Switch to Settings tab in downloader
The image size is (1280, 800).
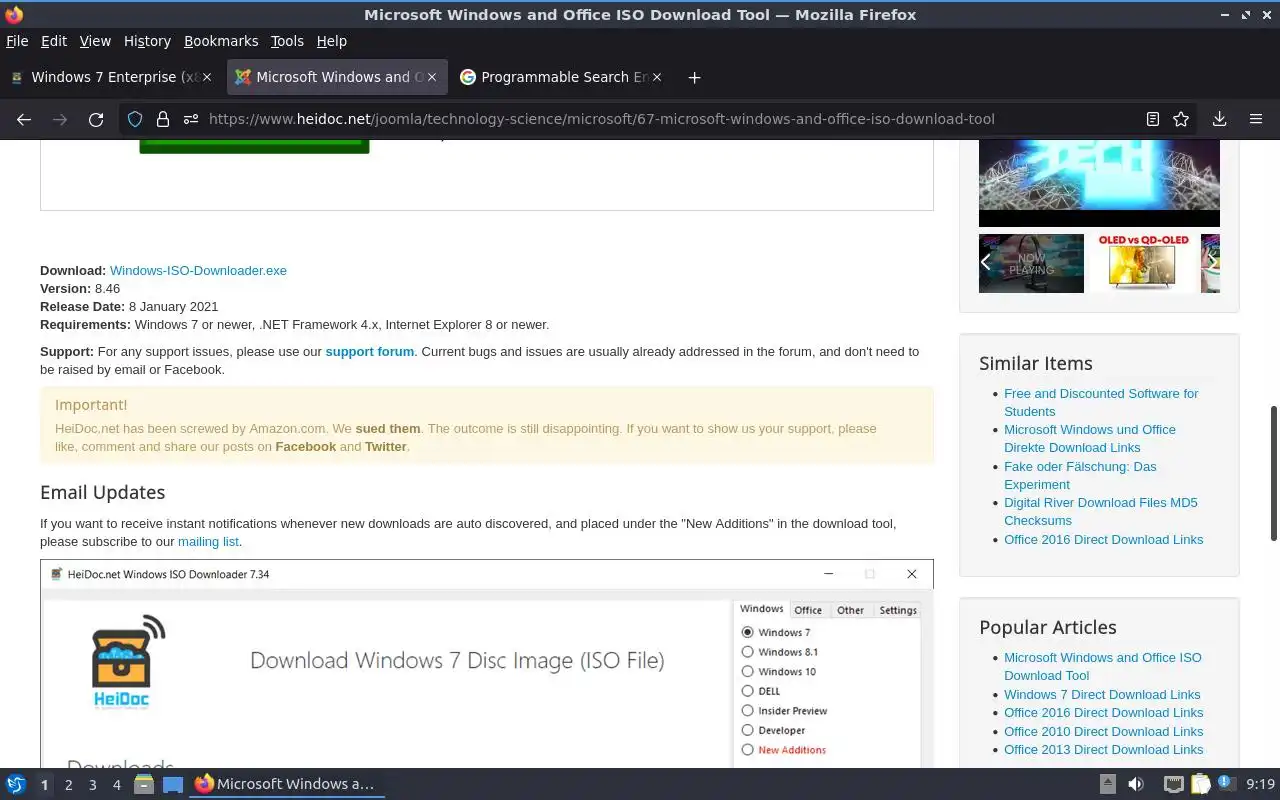pos(898,610)
